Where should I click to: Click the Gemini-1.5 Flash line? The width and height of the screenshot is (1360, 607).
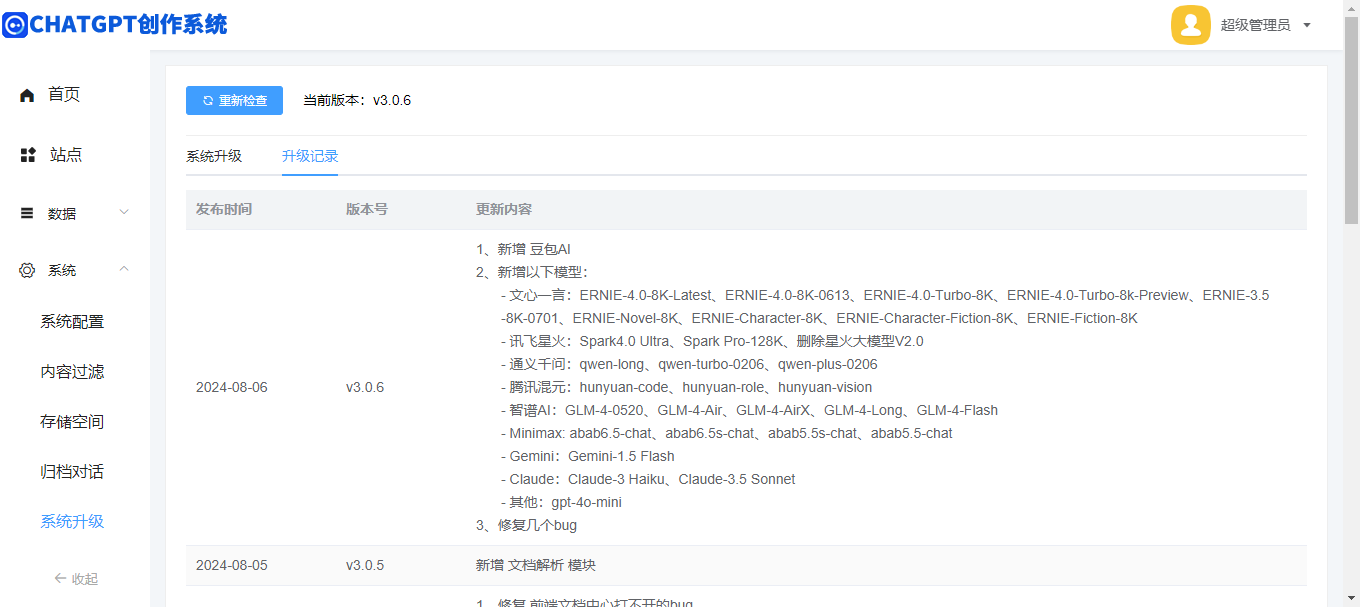[x=588, y=457]
